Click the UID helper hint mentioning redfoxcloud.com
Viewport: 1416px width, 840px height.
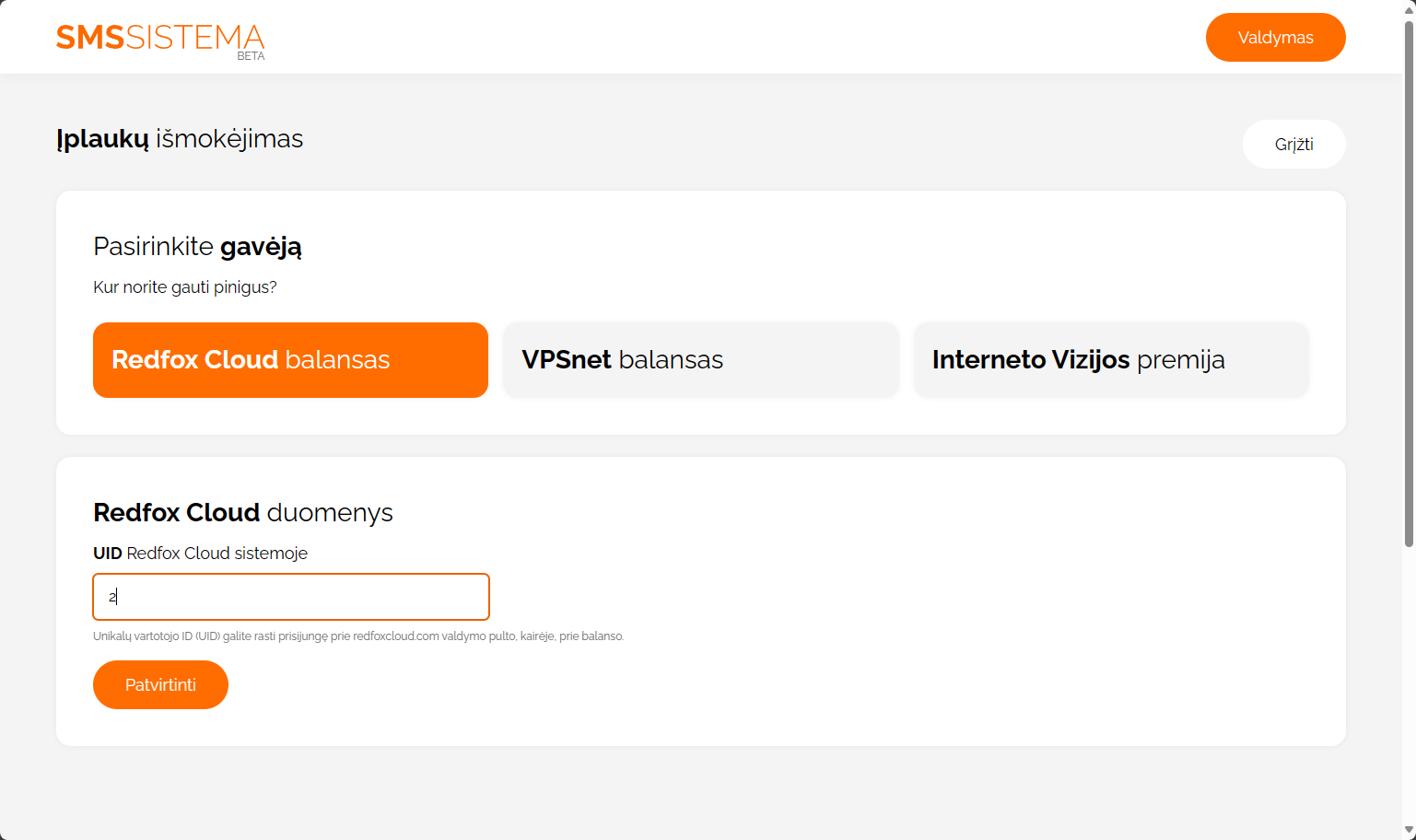(358, 636)
